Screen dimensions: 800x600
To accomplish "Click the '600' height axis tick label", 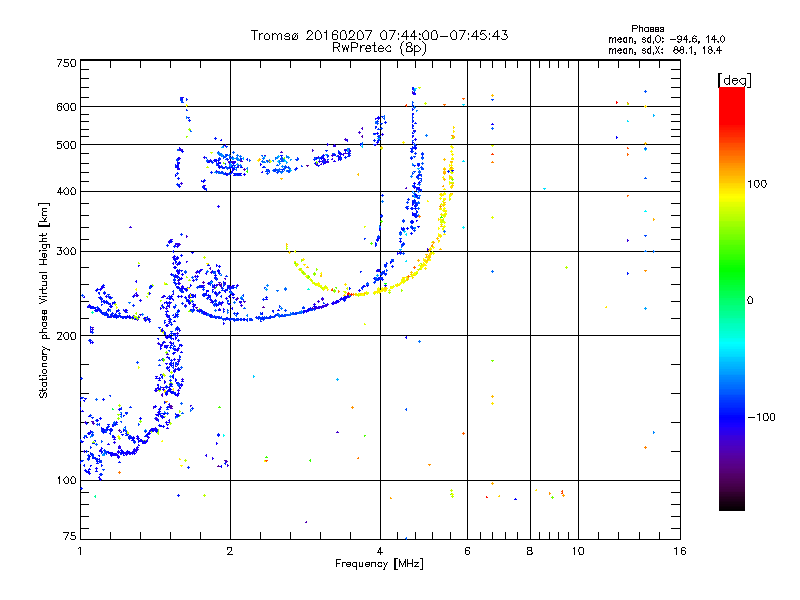I will click(66, 107).
